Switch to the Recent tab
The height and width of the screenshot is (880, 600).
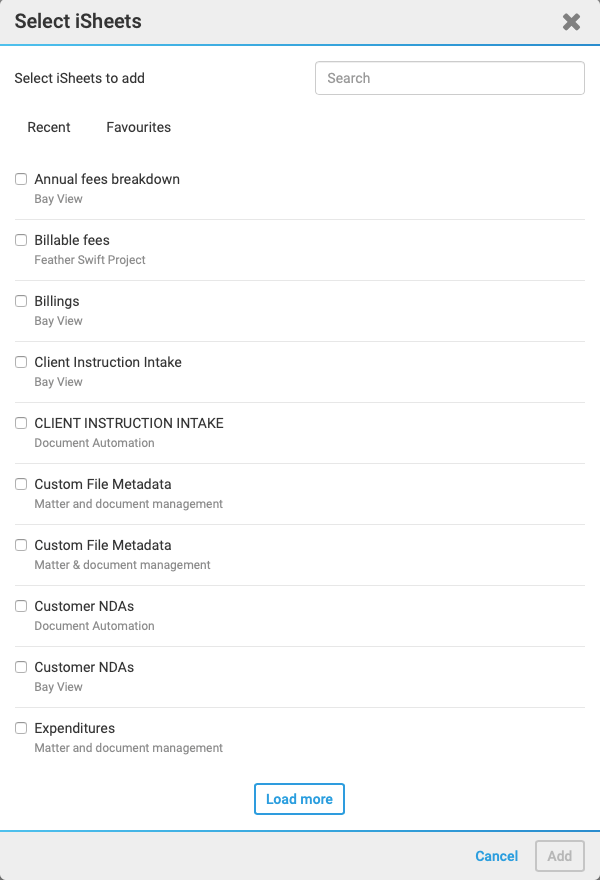49,127
